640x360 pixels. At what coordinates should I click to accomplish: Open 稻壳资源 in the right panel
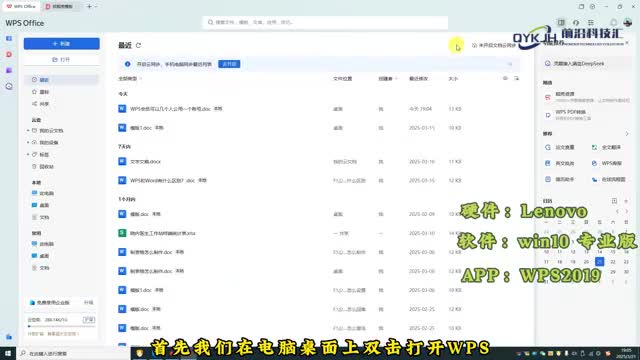click(x=586, y=97)
